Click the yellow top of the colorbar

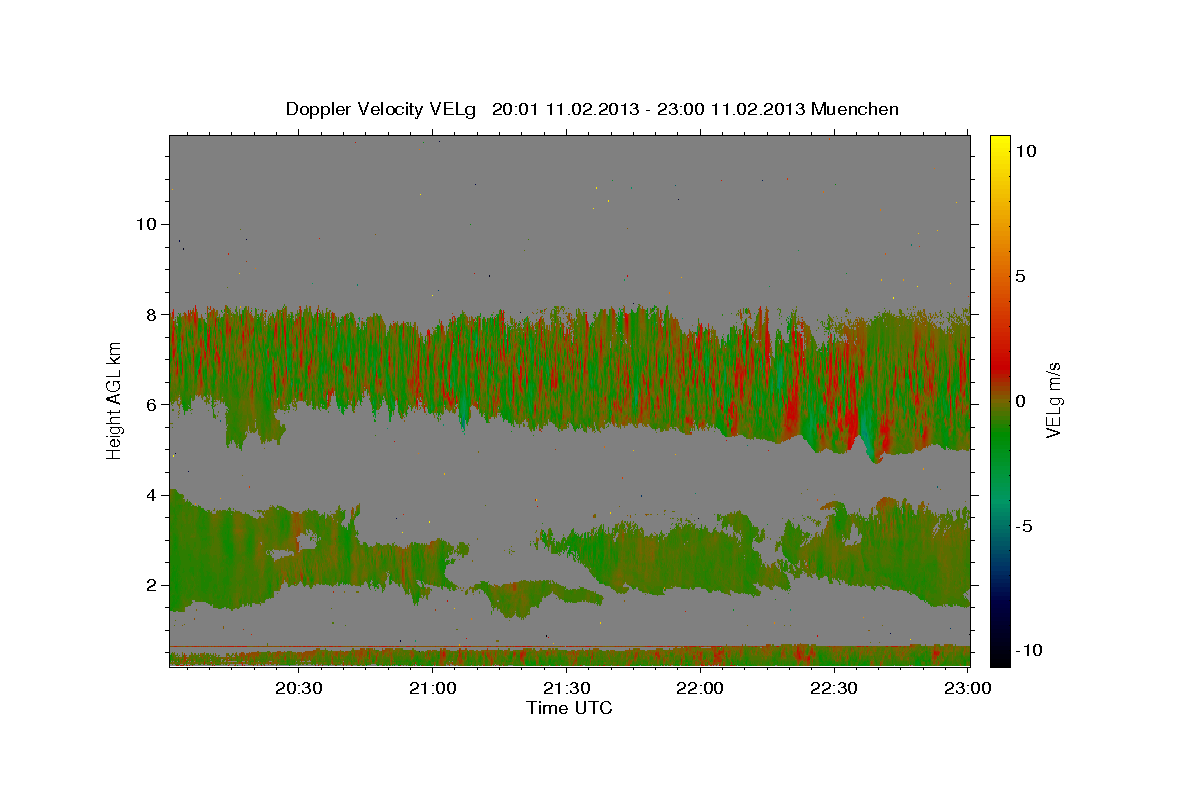(x=1000, y=145)
